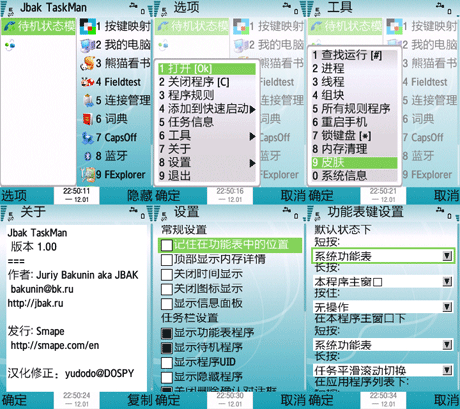Select 连接管理 icon in Jbak TaskMan screen

tap(88, 100)
